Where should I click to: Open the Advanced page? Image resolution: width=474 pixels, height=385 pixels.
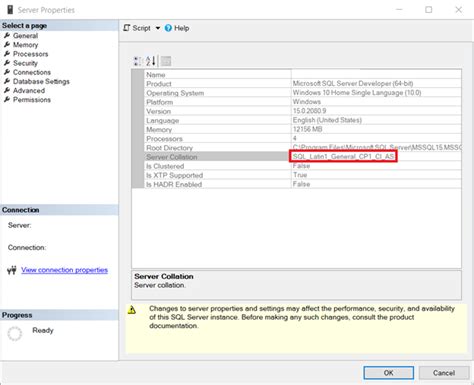click(x=29, y=90)
